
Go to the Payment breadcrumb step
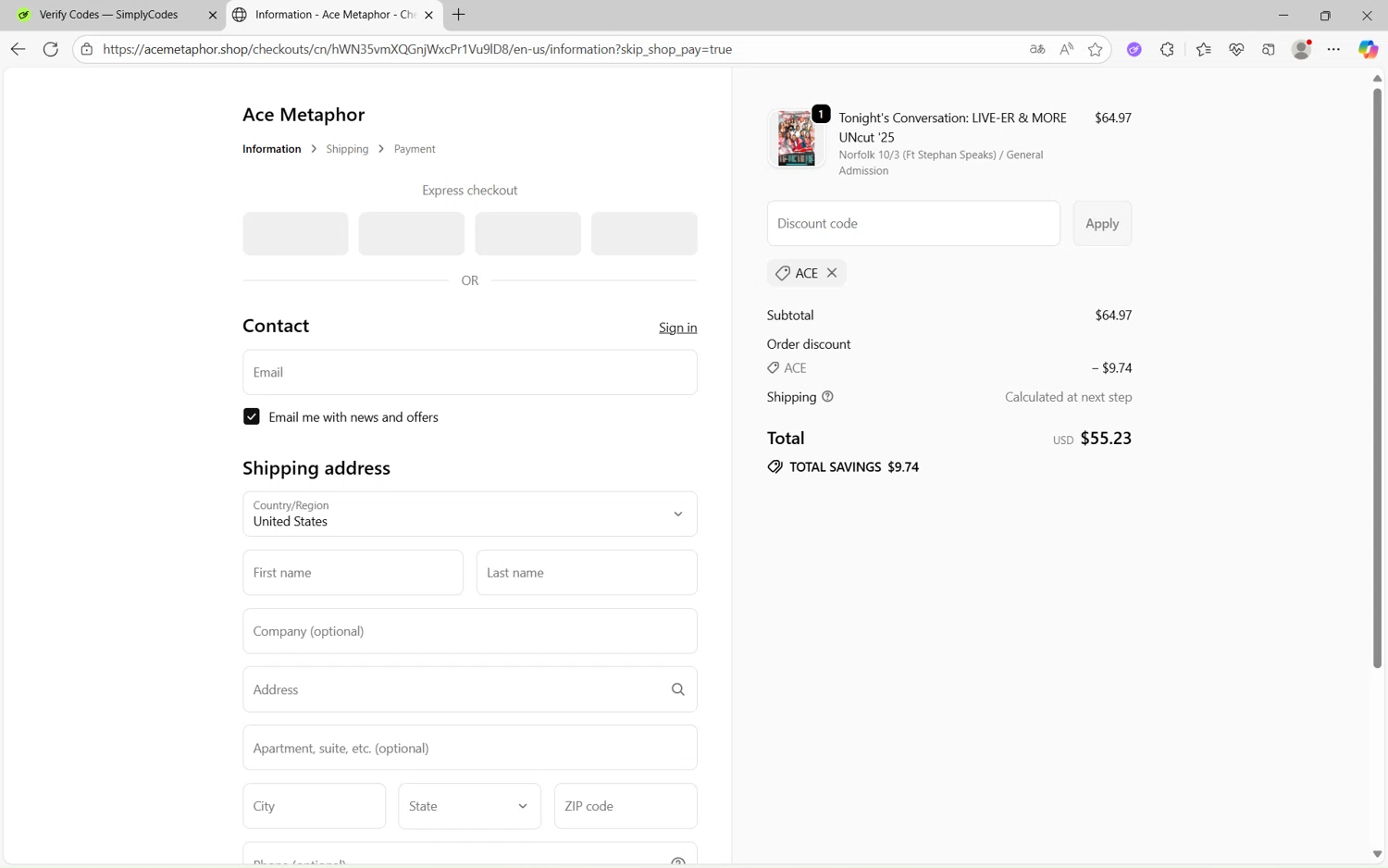tap(415, 149)
